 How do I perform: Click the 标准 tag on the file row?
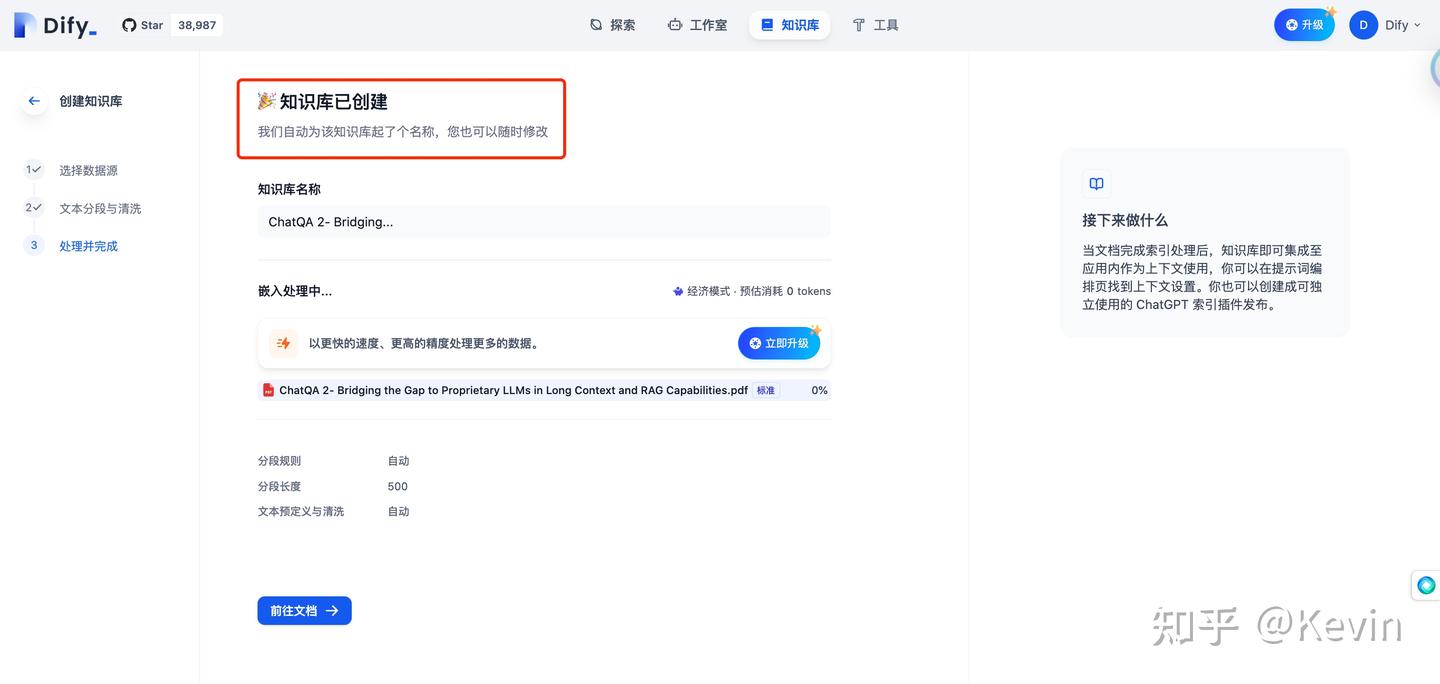[x=766, y=391]
